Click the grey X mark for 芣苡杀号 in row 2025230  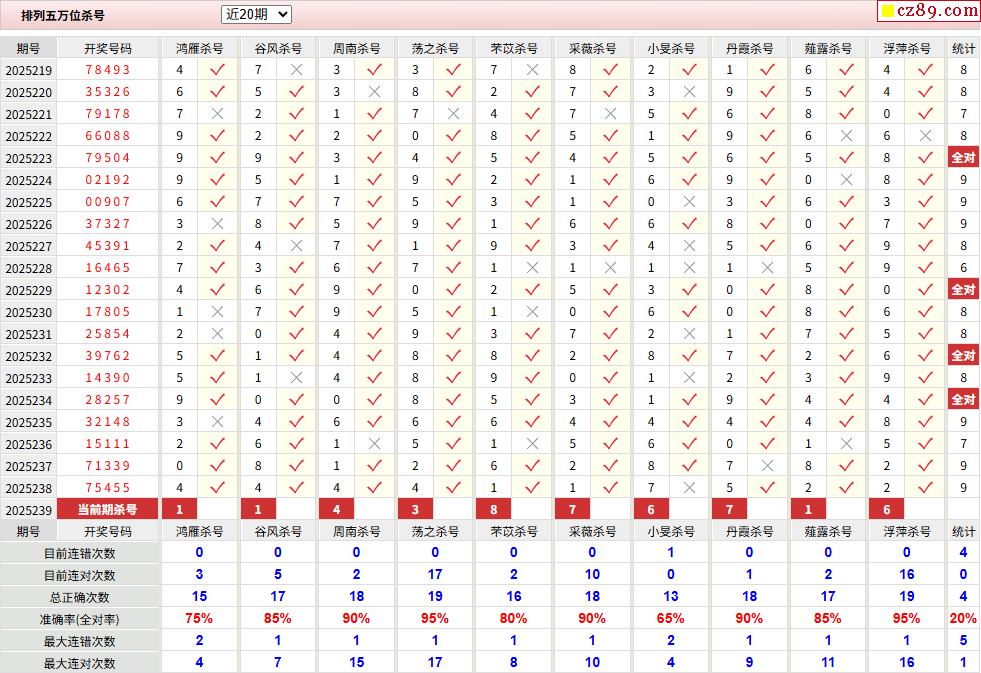coord(532,312)
